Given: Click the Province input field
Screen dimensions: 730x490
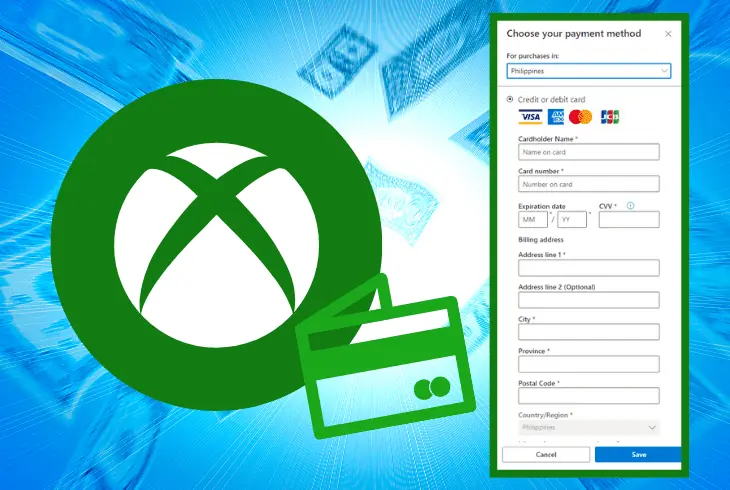Looking at the screenshot, I should [x=588, y=364].
